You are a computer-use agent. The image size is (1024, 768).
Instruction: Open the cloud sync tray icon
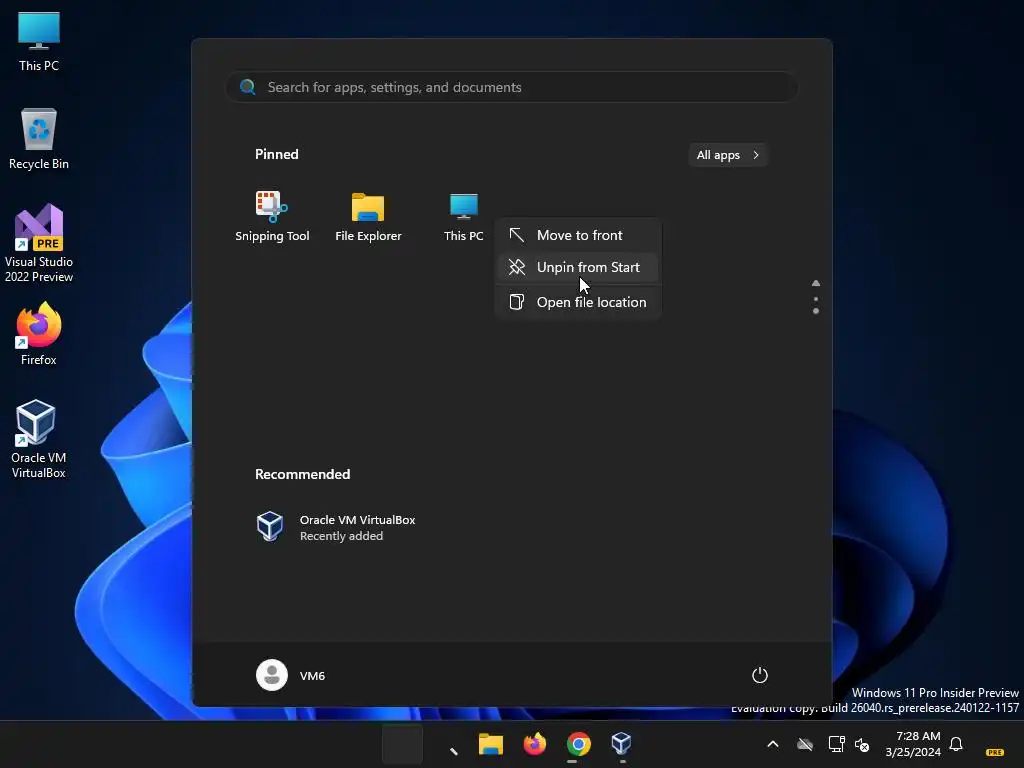pyautogui.click(x=805, y=744)
